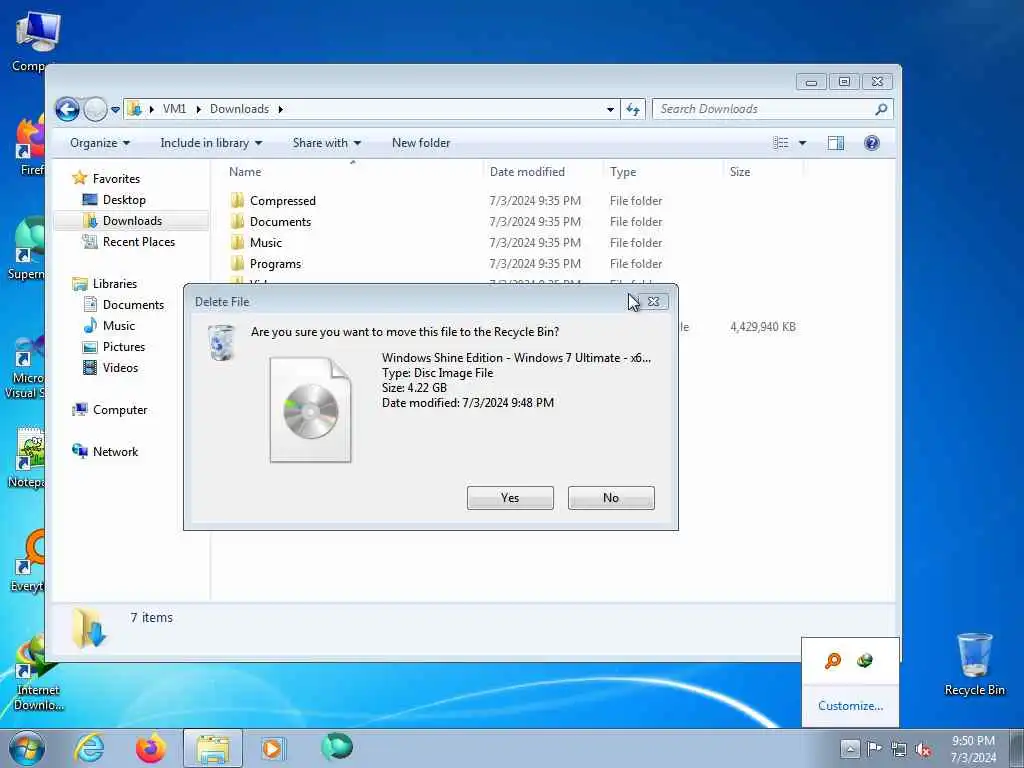Image resolution: width=1024 pixels, height=768 pixels.
Task: Launch Firefox from the taskbar
Action: point(151,748)
